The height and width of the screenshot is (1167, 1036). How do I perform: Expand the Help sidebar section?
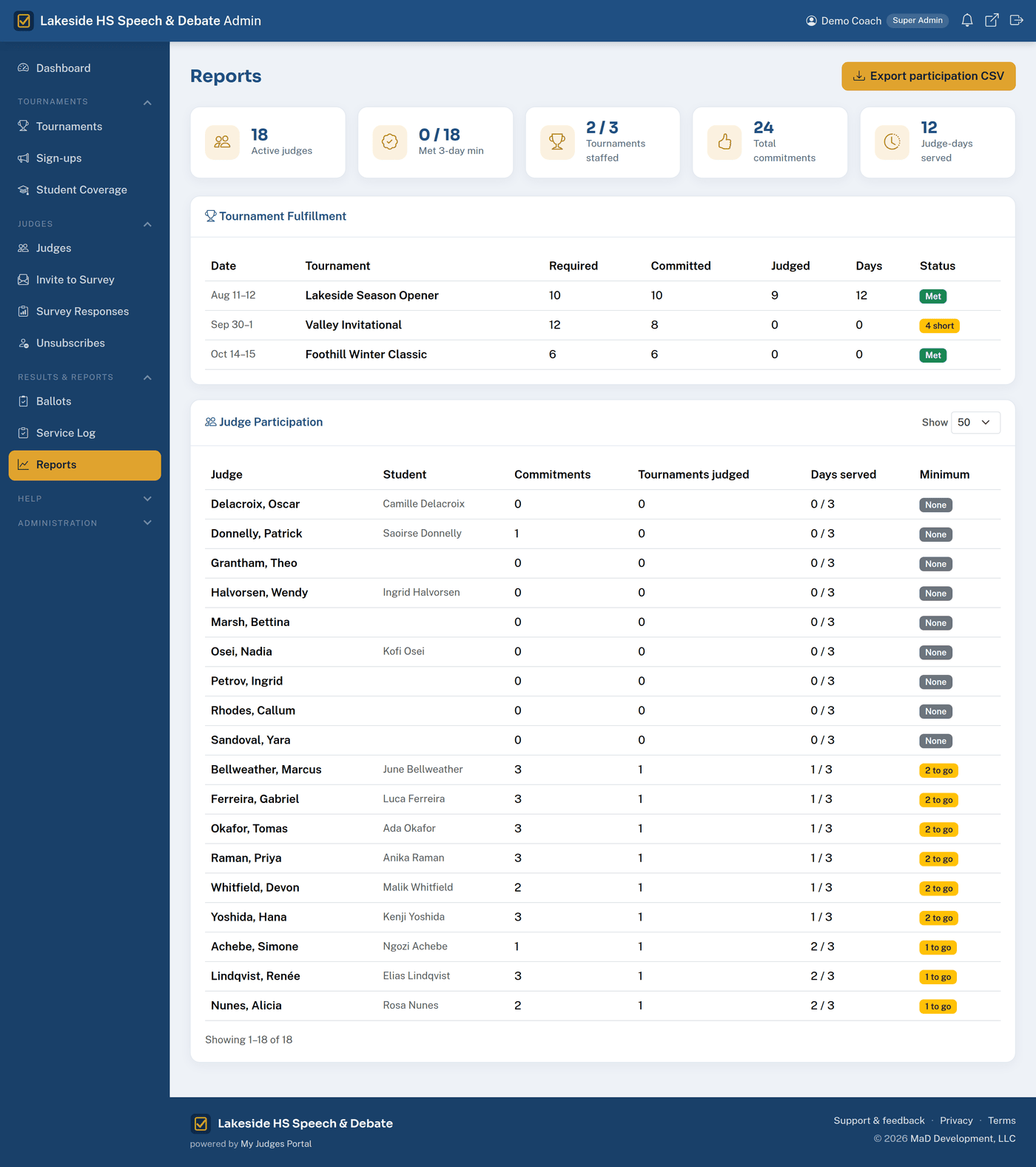click(147, 499)
